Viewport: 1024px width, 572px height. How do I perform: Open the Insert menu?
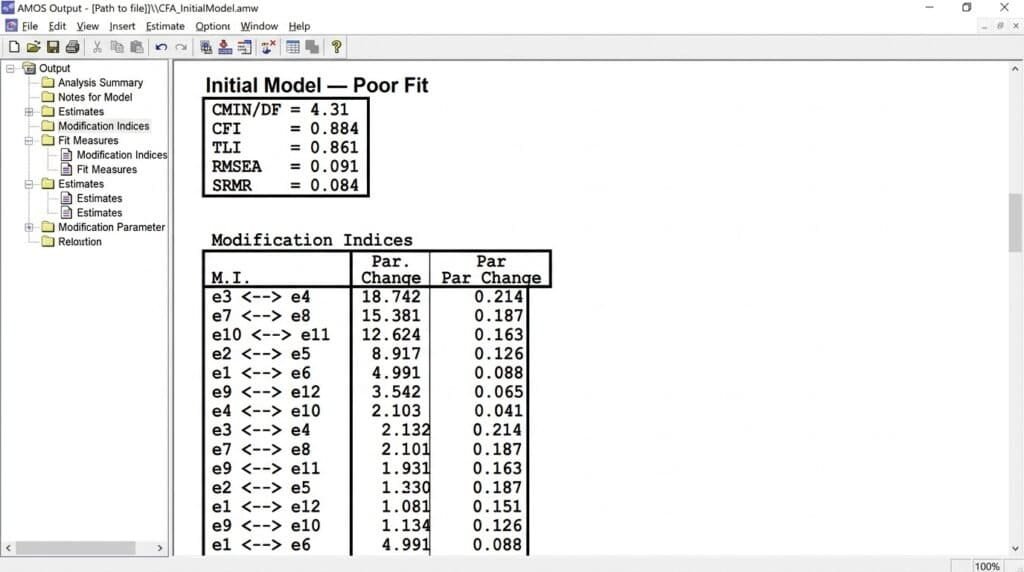click(122, 26)
